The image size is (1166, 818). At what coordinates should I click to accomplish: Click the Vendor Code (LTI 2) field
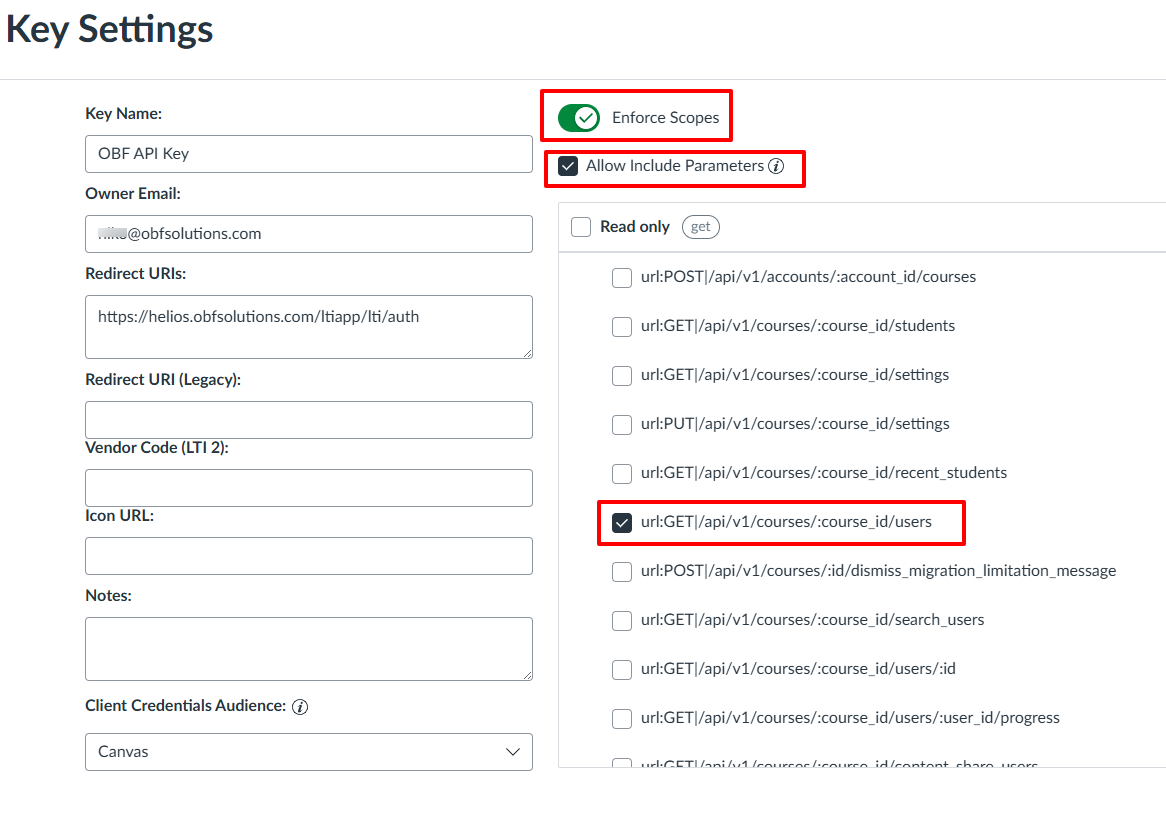point(309,488)
